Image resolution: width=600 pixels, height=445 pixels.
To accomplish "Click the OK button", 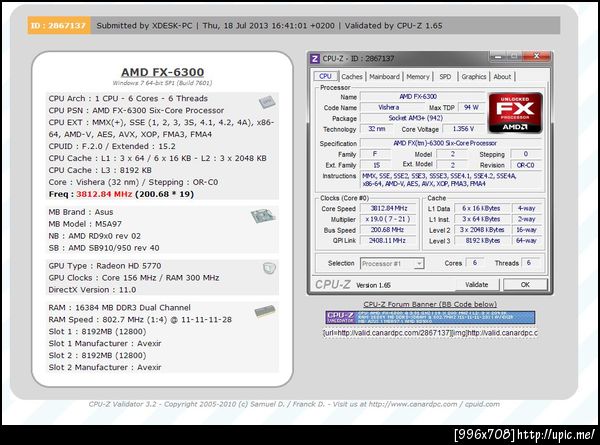I will [525, 284].
